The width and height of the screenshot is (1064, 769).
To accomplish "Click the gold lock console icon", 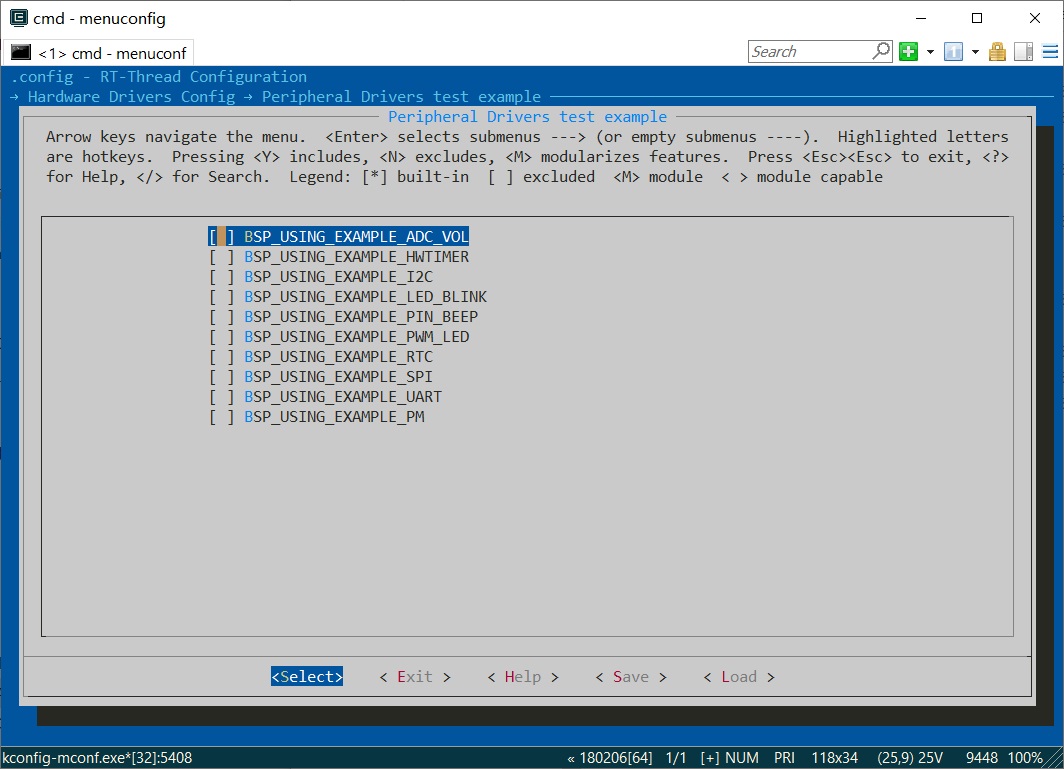I will pyautogui.click(x=997, y=52).
